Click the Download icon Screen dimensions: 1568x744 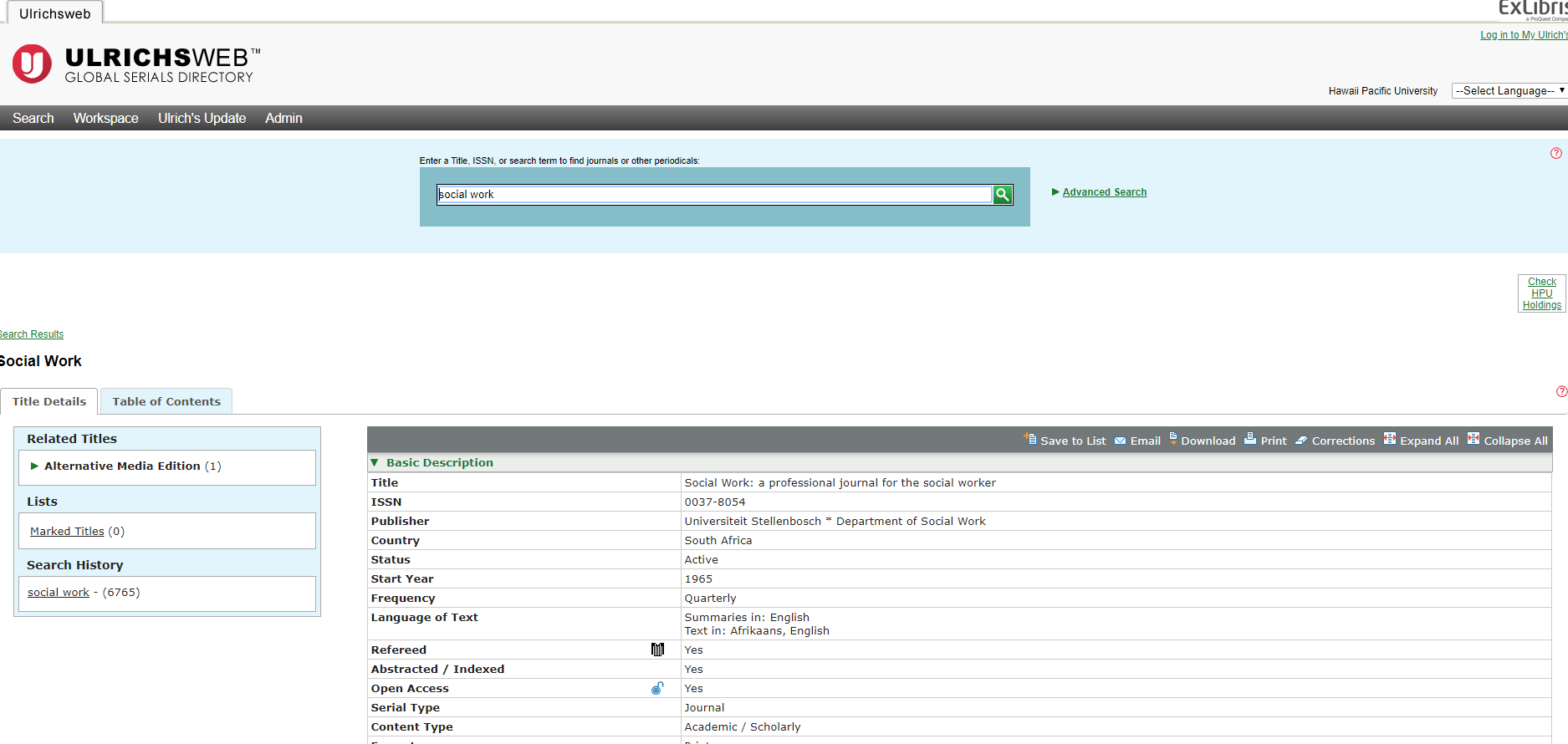1172,439
